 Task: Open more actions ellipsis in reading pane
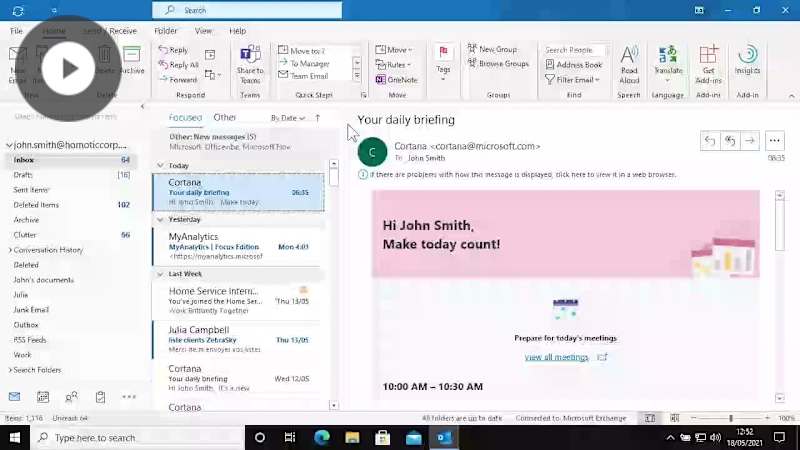pos(774,140)
